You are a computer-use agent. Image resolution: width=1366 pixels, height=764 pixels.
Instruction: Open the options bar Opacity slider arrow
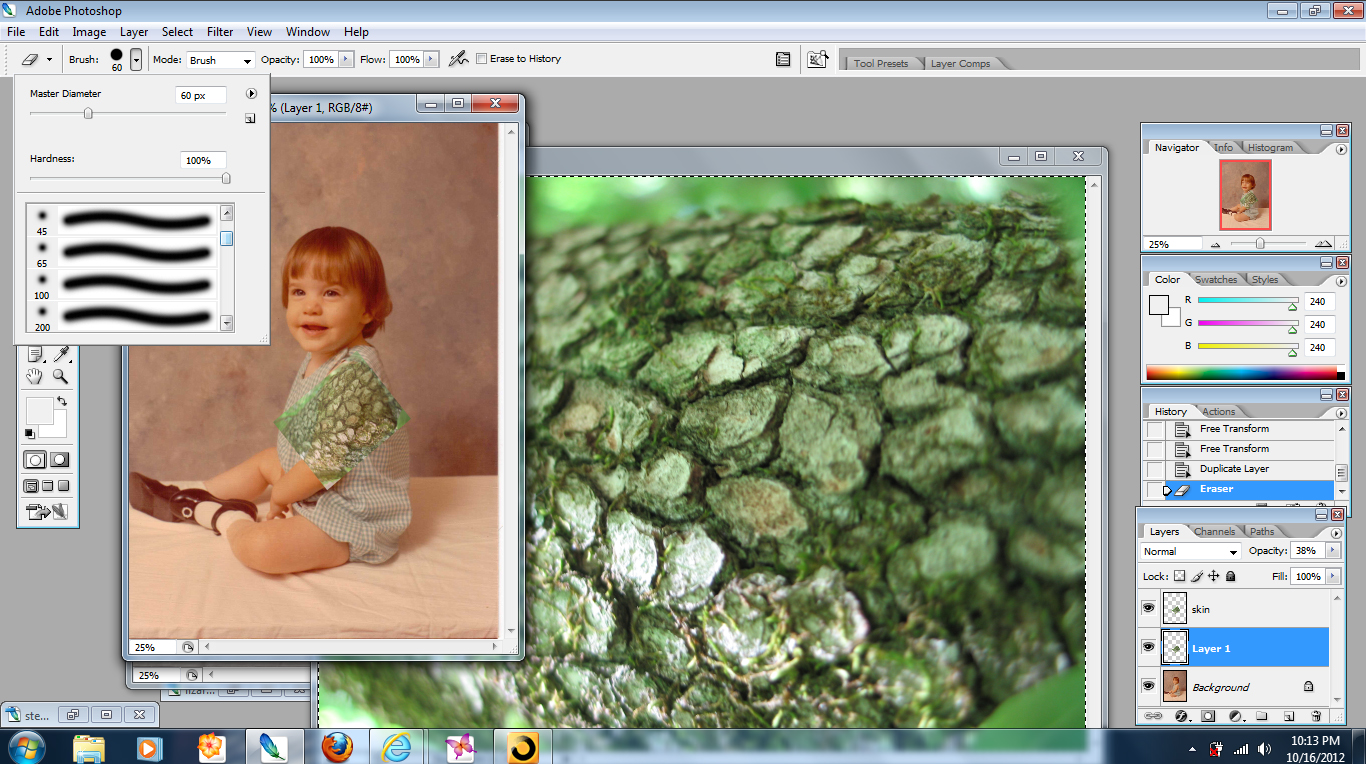click(x=346, y=59)
